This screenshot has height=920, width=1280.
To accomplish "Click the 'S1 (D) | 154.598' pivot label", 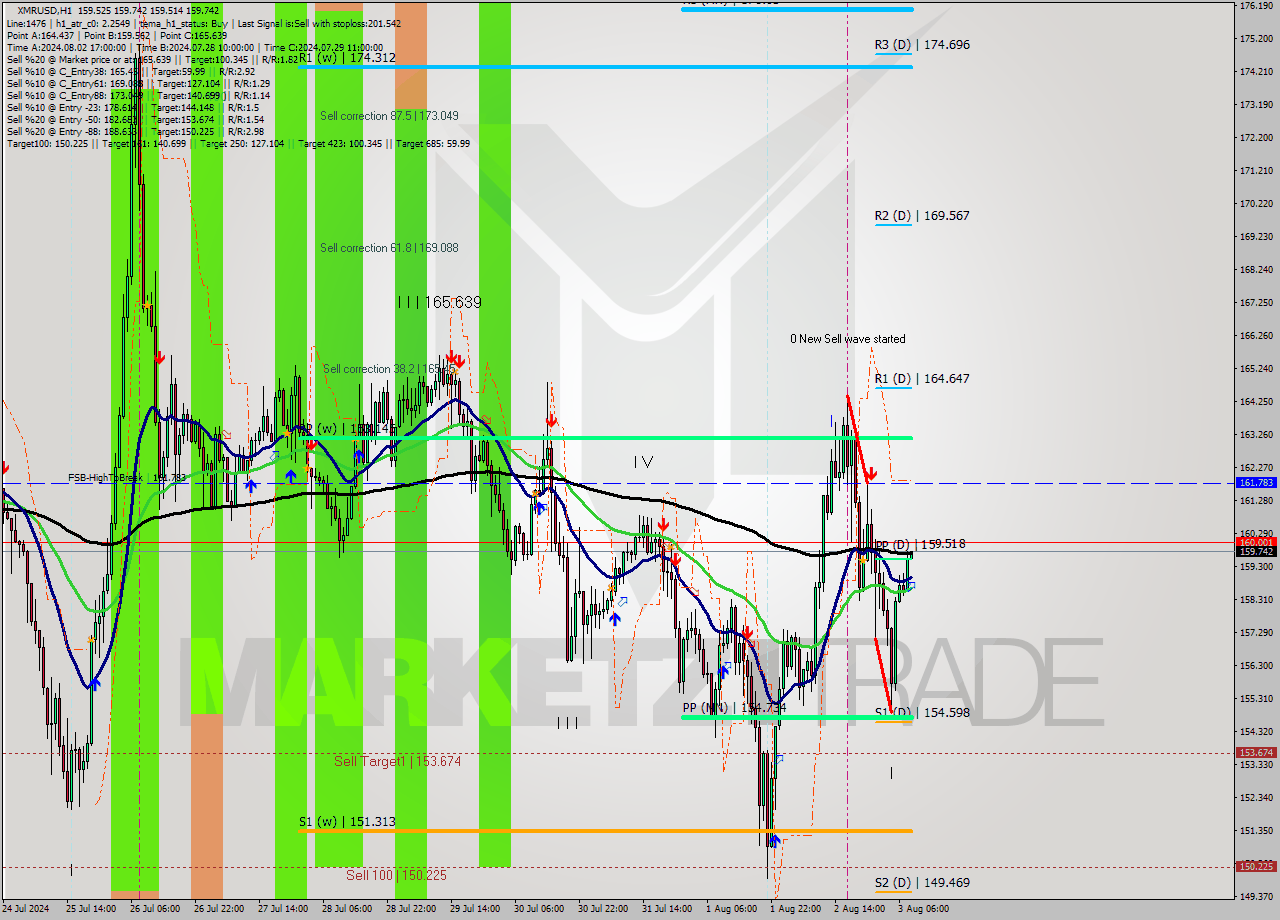I will (x=922, y=712).
